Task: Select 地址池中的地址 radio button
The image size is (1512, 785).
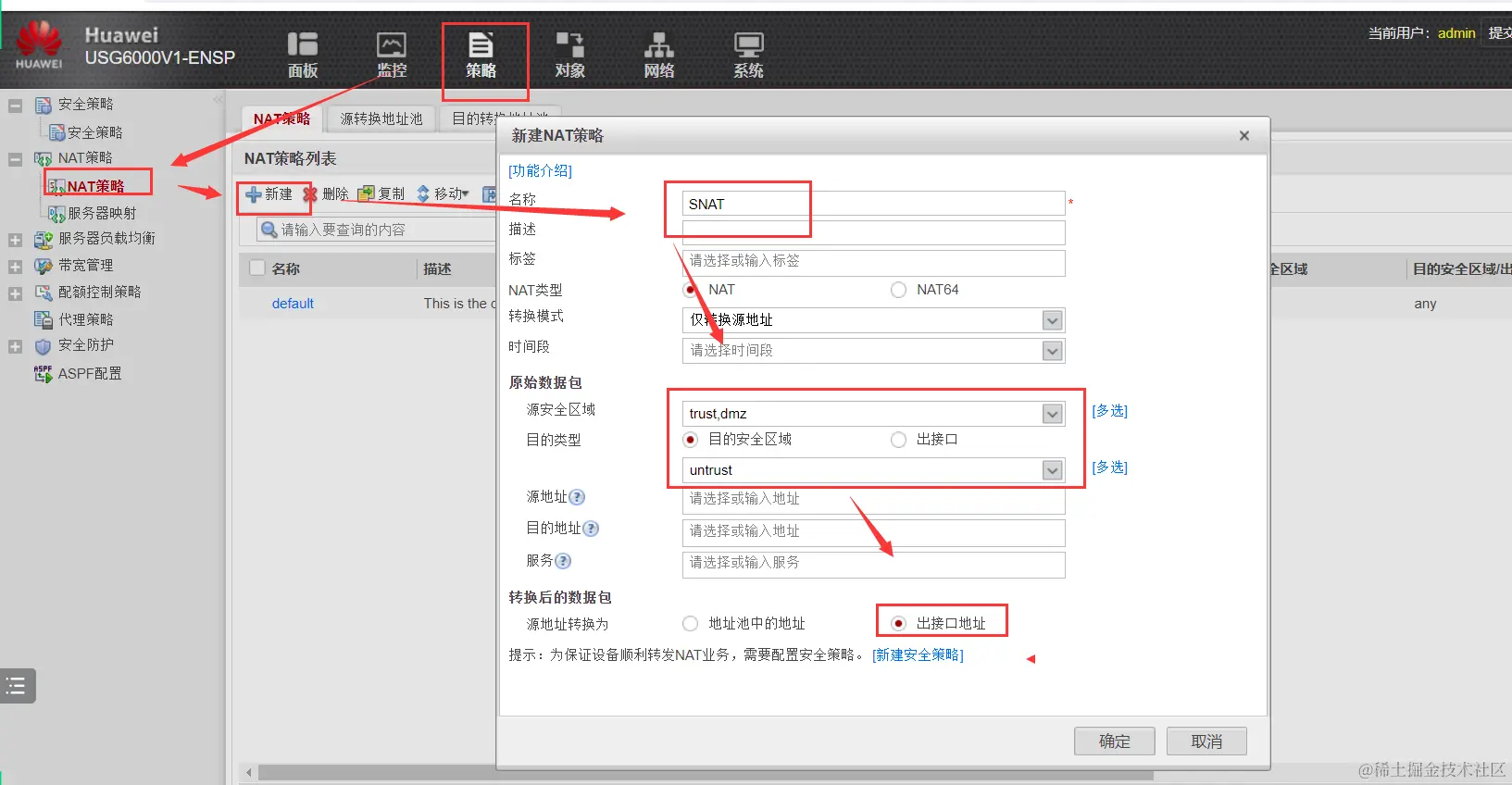Action: [x=690, y=624]
